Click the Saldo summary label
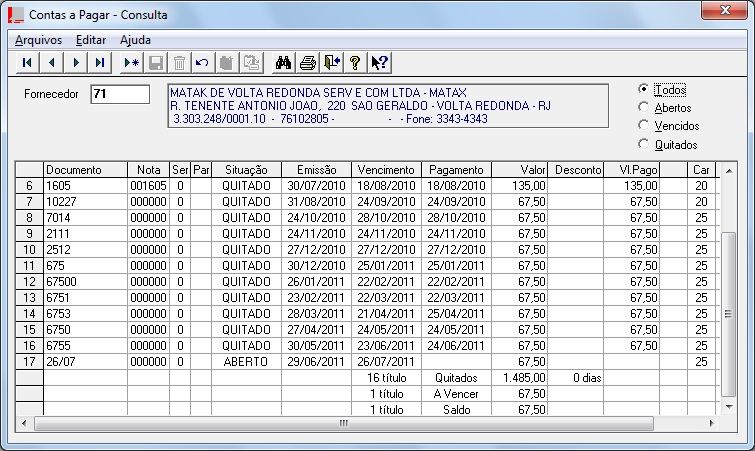The height and width of the screenshot is (451, 755). click(x=456, y=410)
